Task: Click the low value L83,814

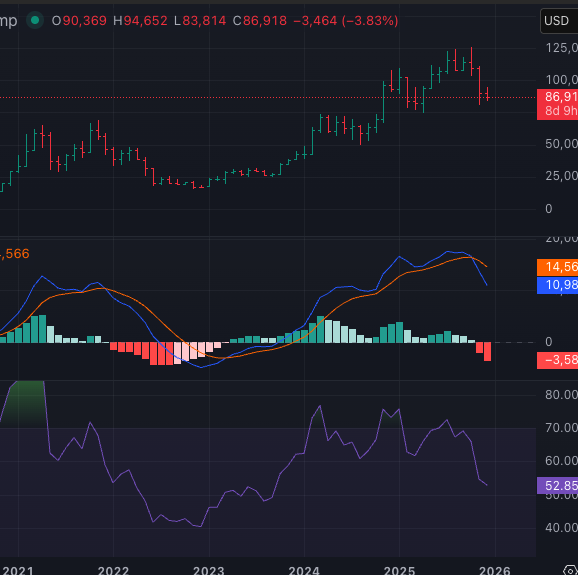Action: coord(200,21)
